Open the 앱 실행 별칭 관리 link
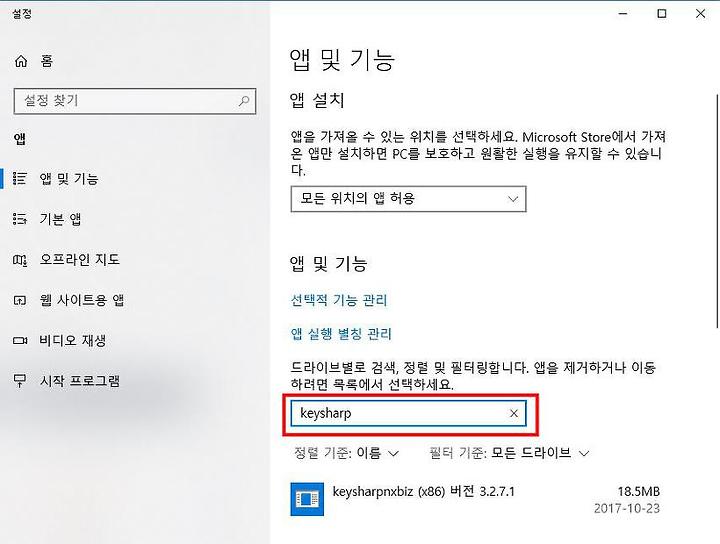The width and height of the screenshot is (720, 544). click(341, 333)
